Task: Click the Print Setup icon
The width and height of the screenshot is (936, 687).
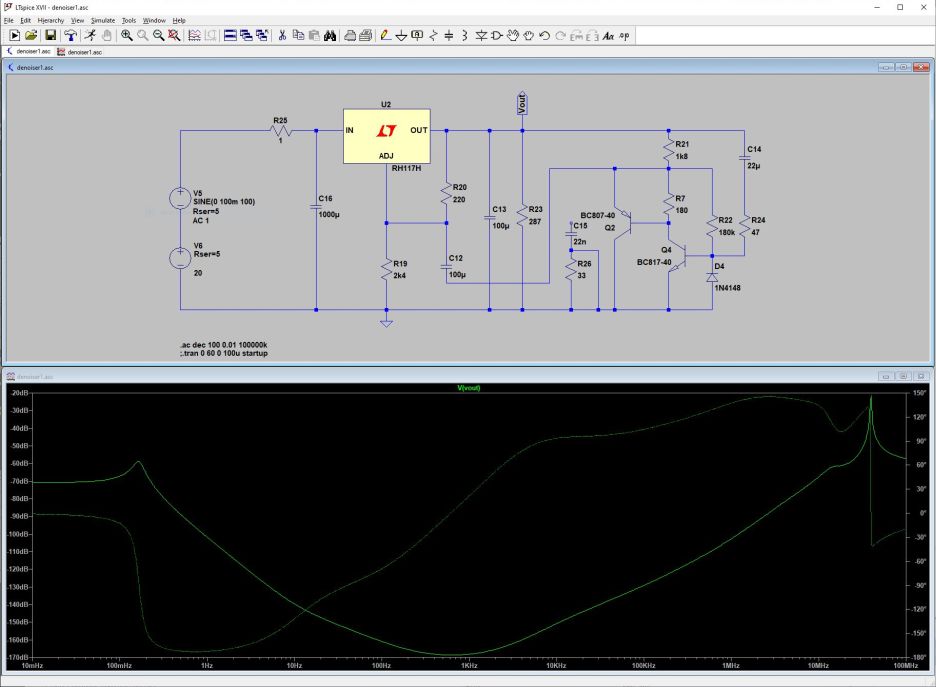Action: pyautogui.click(x=366, y=36)
